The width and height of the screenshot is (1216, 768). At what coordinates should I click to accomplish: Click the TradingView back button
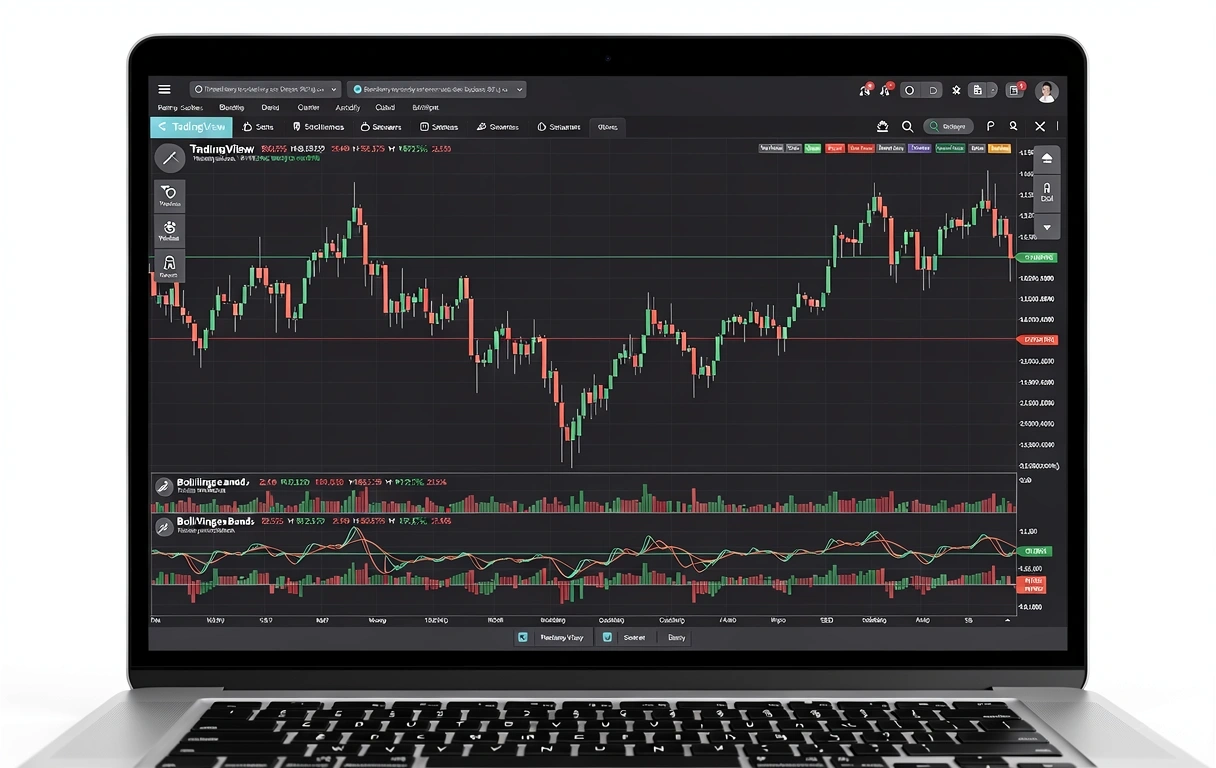click(190, 127)
